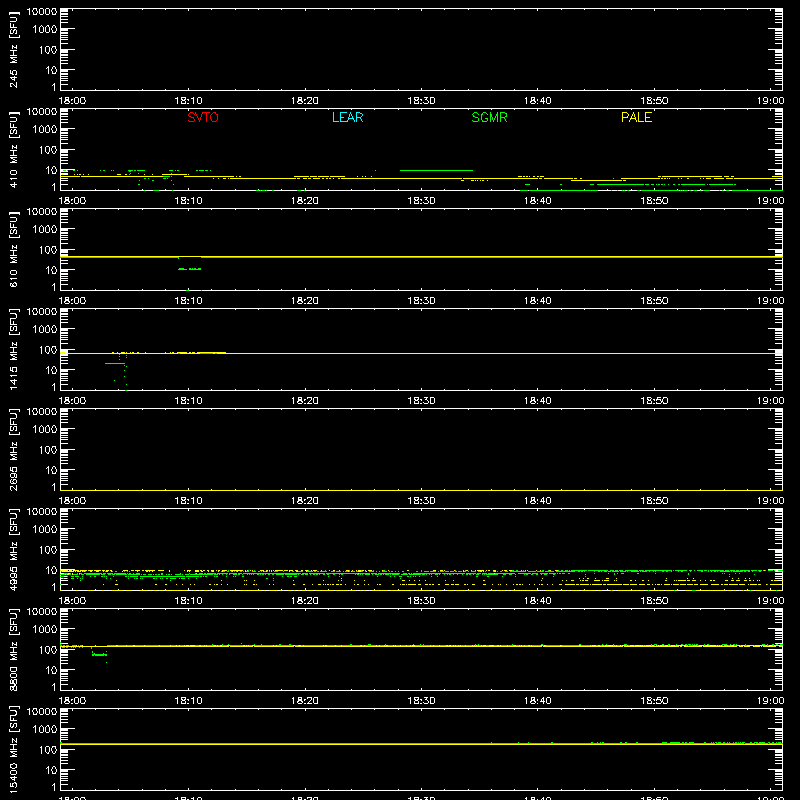Click the yellow PALE station legend label

(636, 117)
